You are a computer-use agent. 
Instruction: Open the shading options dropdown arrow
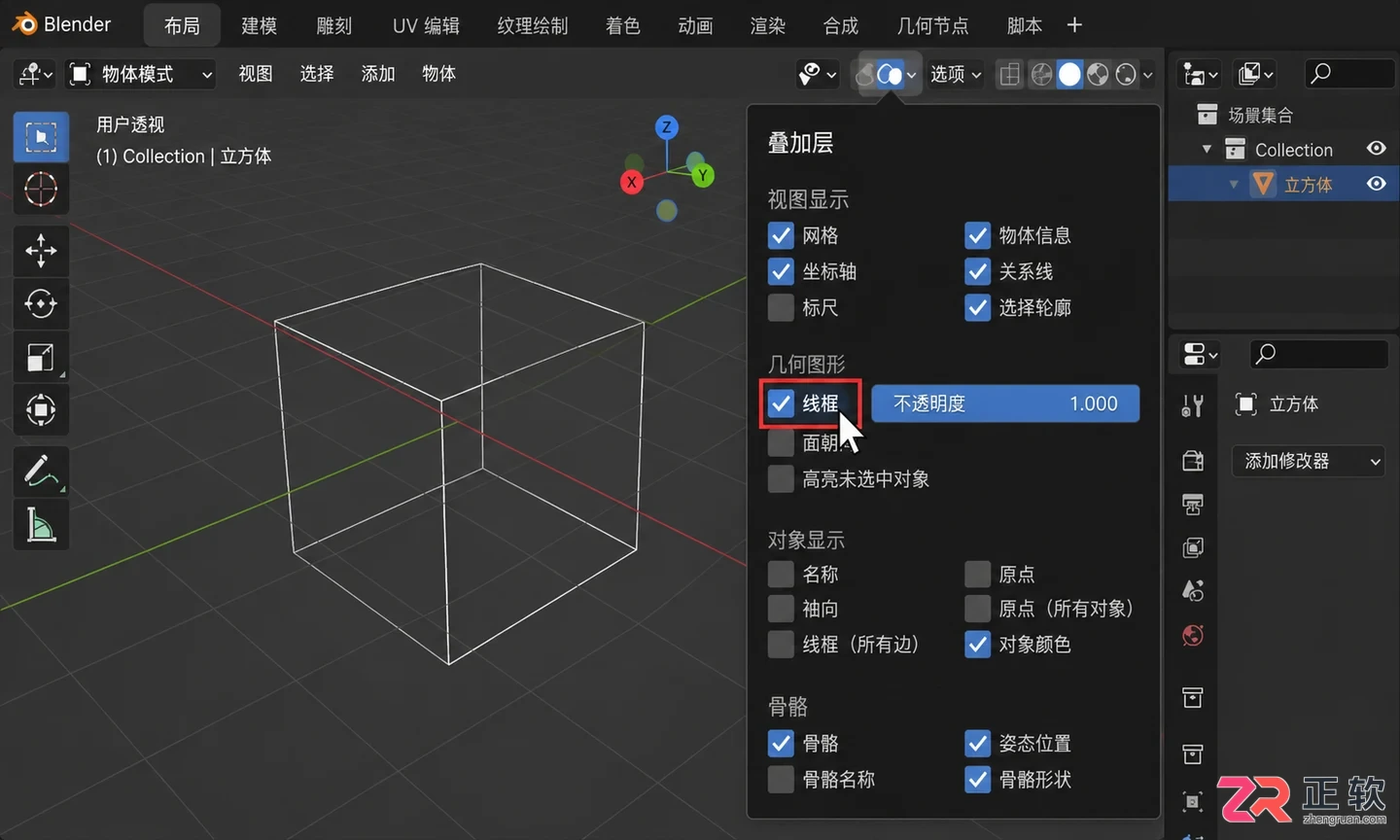1148,74
